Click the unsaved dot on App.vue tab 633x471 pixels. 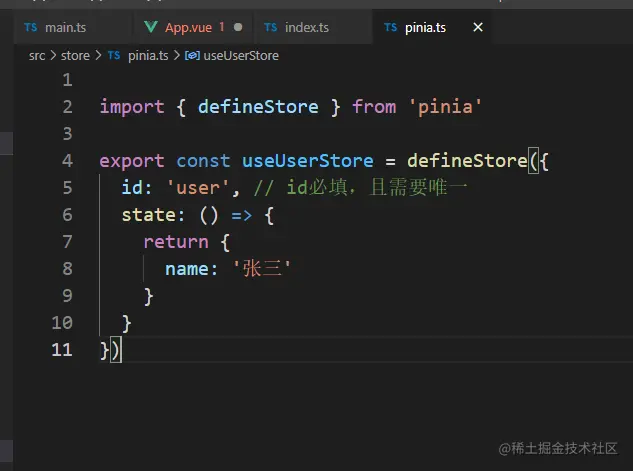click(238, 27)
